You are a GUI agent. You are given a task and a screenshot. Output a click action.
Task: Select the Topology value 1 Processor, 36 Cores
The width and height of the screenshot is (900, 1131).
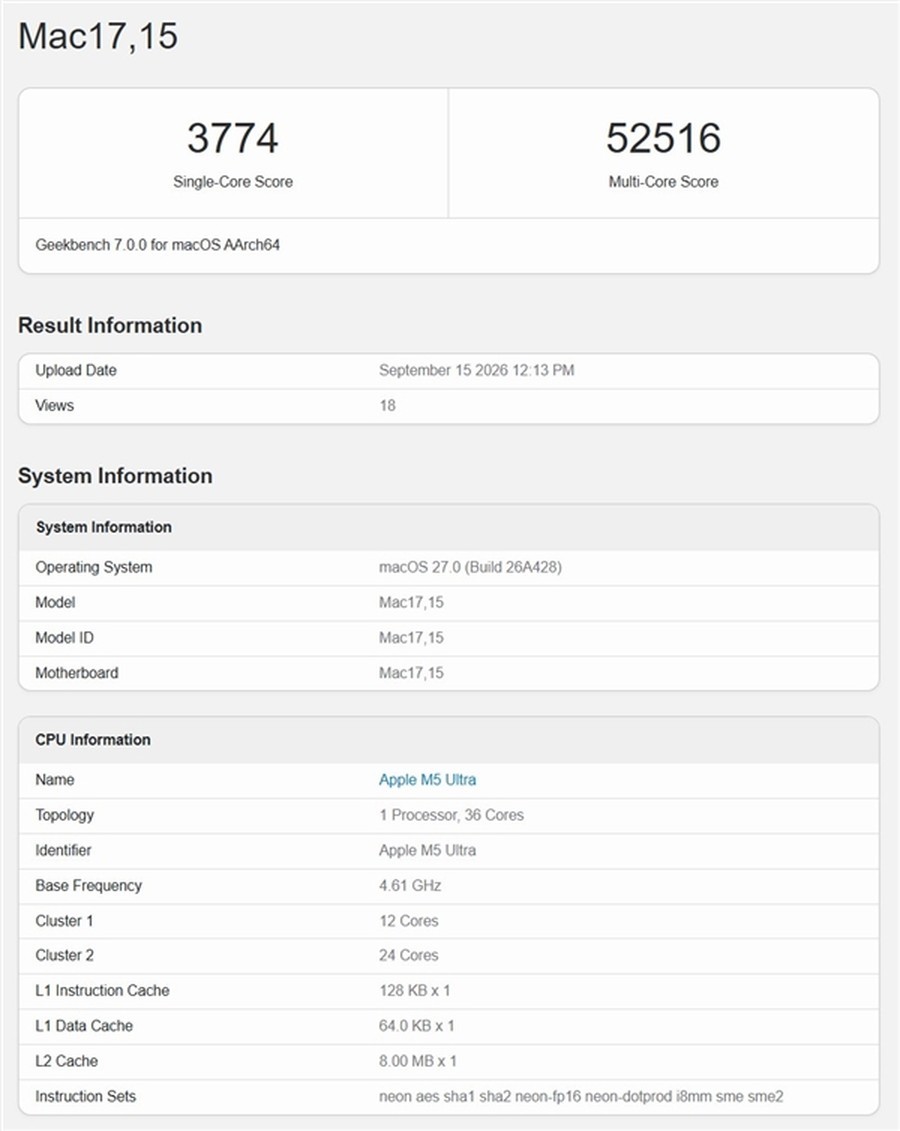coord(451,815)
